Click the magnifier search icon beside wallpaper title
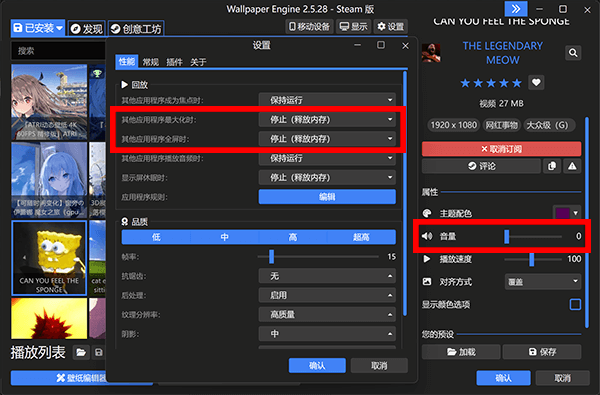The image size is (600, 395). (x=573, y=52)
